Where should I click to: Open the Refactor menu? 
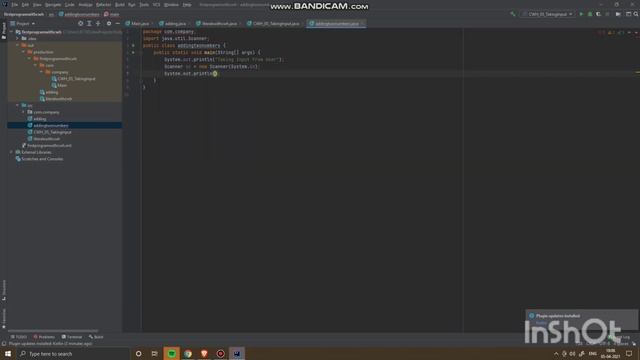(x=103, y=5)
